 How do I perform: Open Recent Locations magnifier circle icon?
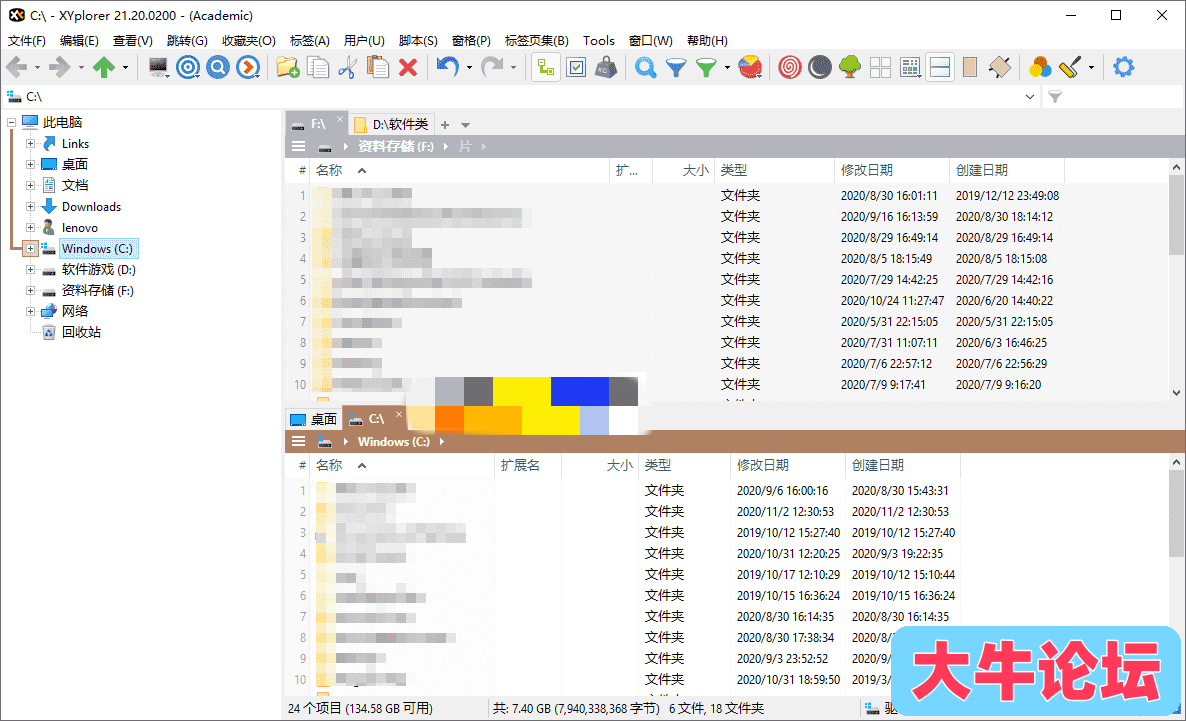[x=218, y=67]
